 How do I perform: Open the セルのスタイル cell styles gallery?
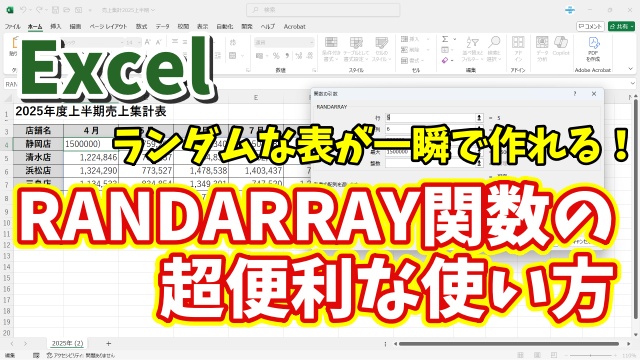click(382, 49)
